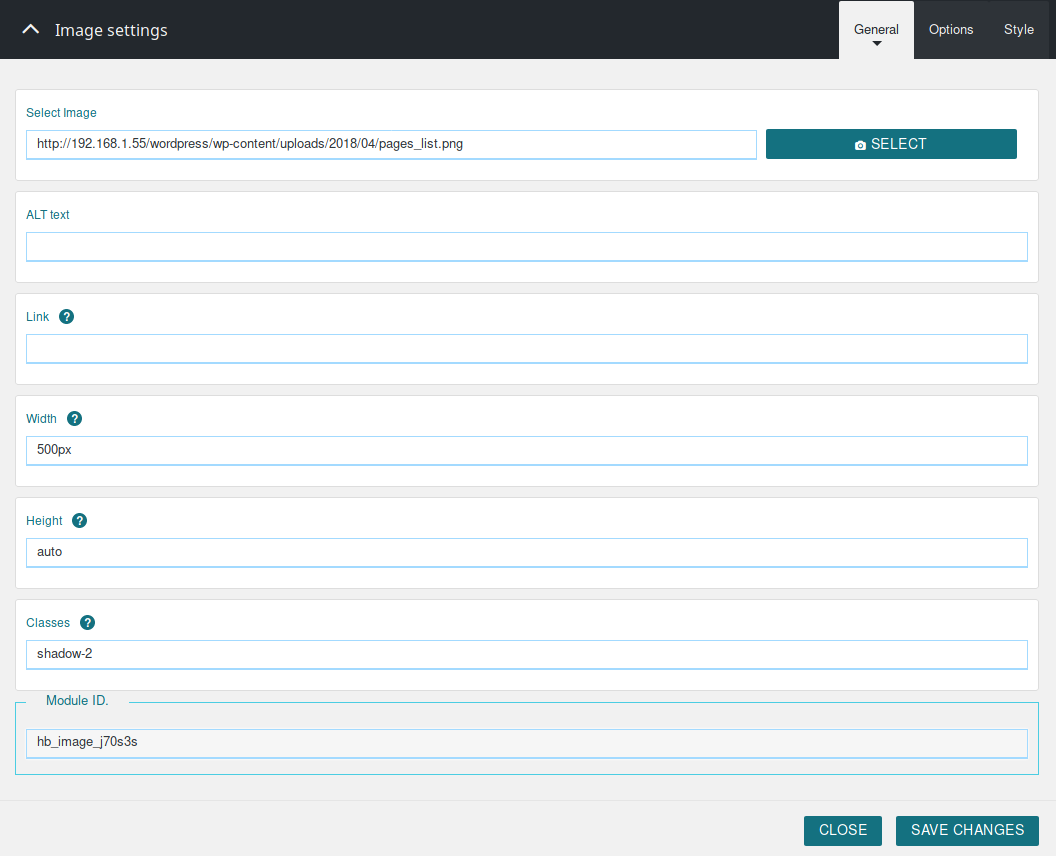Click the camera icon inside the SELECT button
1056x856 pixels.
861,144
